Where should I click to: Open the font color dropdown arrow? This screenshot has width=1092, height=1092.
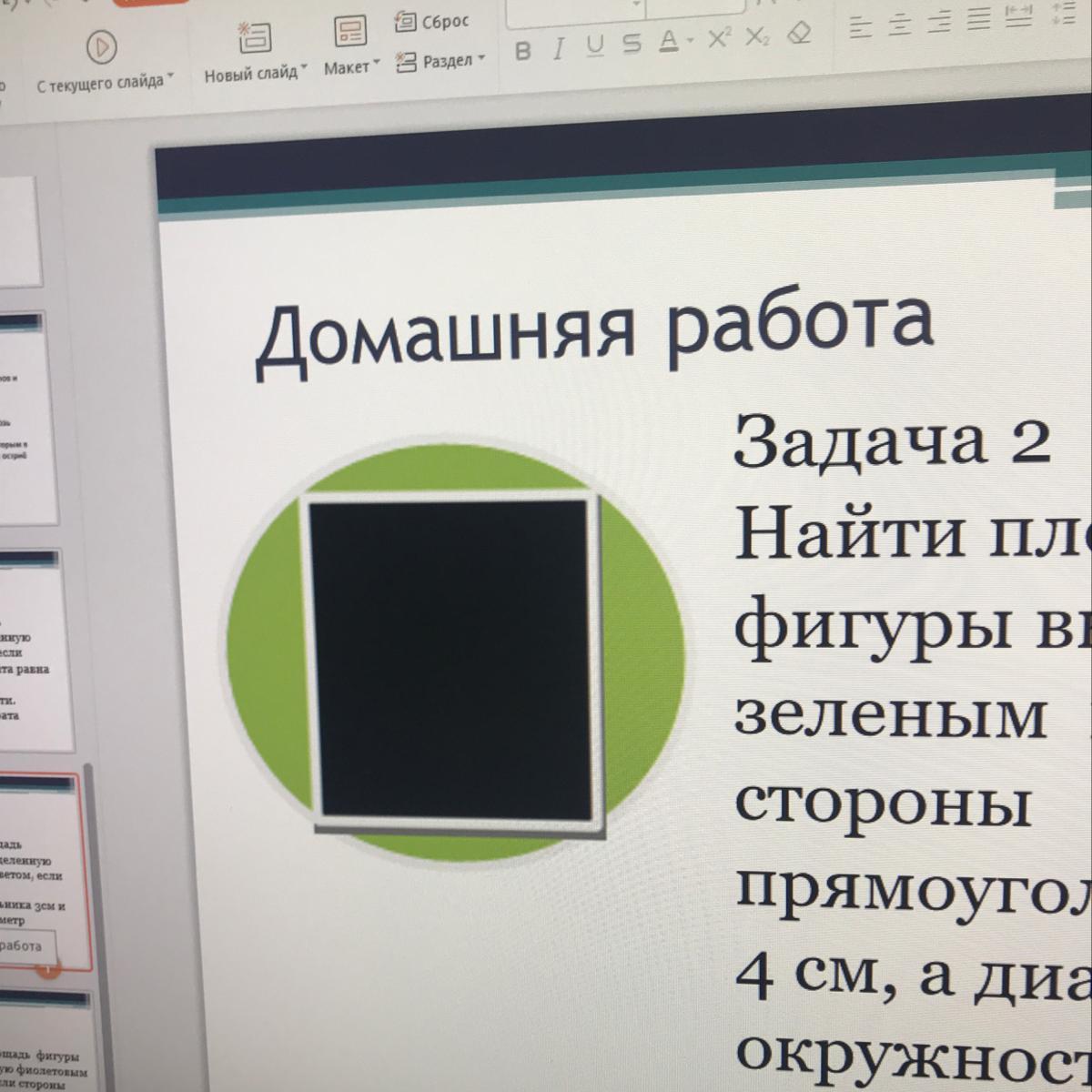point(690,42)
